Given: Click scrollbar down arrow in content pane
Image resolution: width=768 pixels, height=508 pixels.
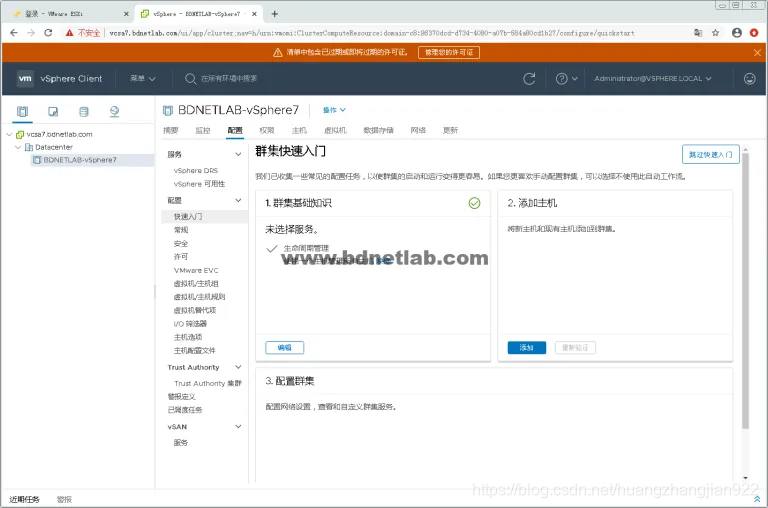Looking at the screenshot, I should 745,478.
